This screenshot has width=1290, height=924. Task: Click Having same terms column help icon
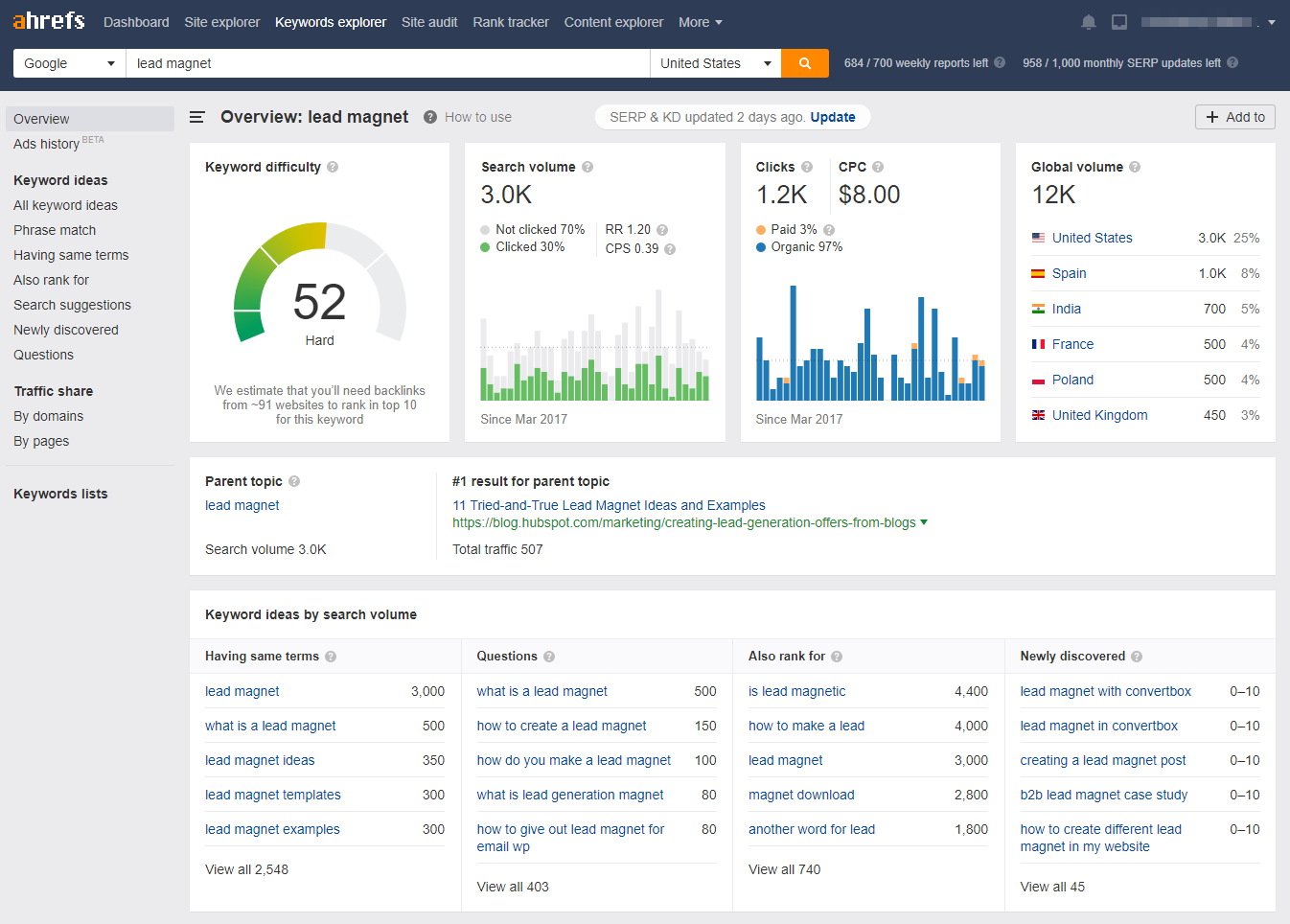[x=331, y=657]
